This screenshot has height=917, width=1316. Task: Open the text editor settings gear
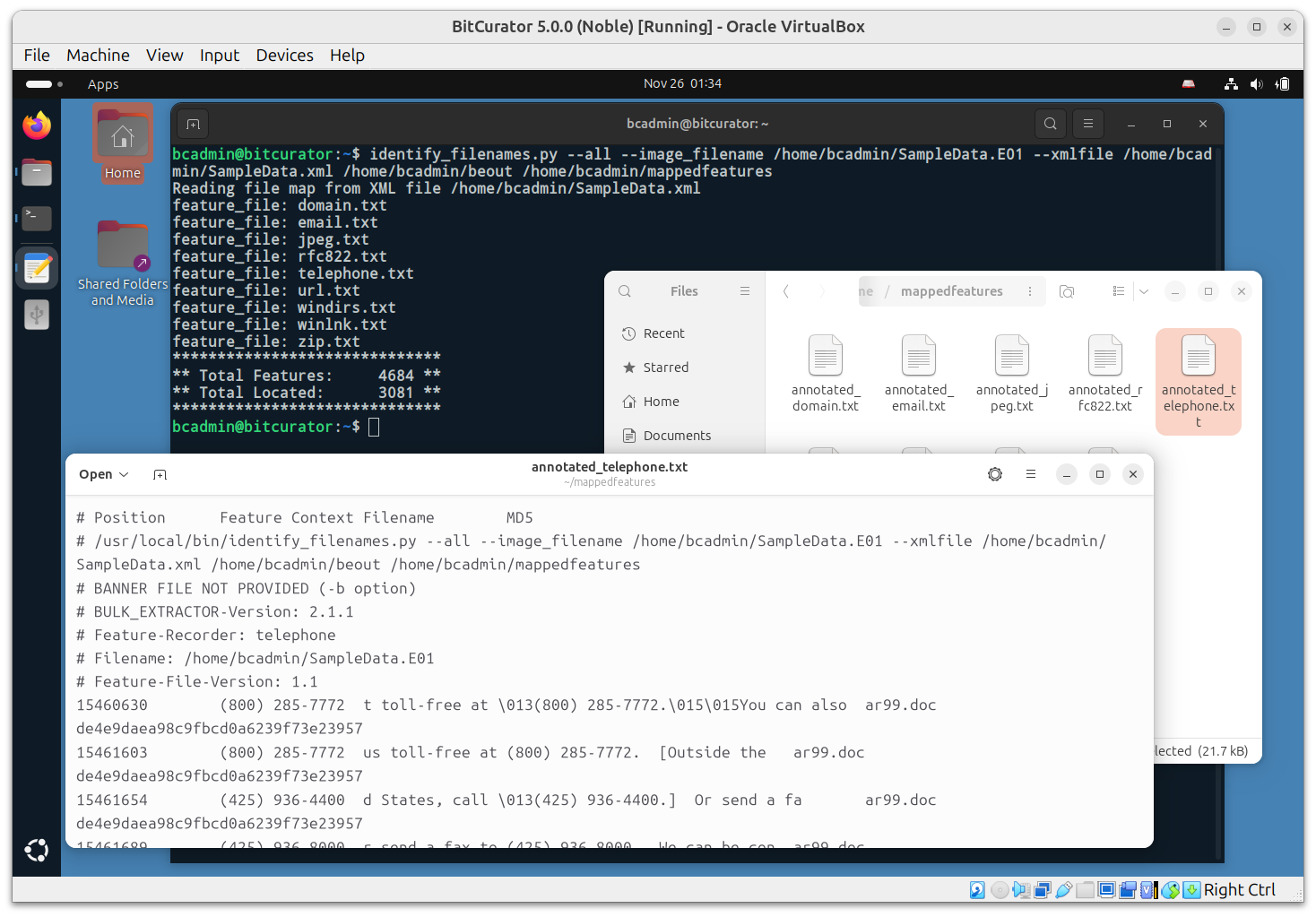(x=995, y=474)
